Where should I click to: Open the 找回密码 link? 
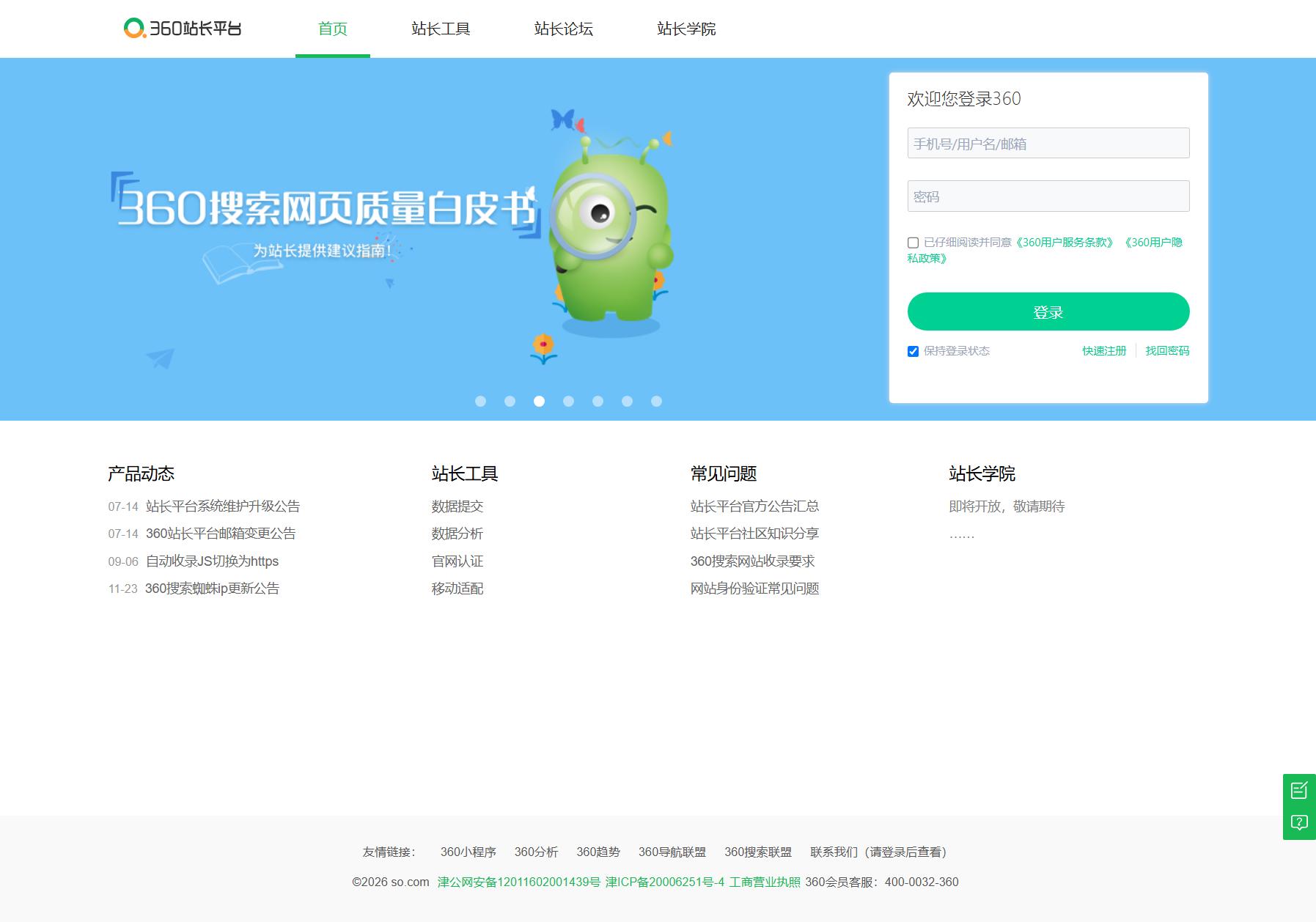coord(1167,351)
